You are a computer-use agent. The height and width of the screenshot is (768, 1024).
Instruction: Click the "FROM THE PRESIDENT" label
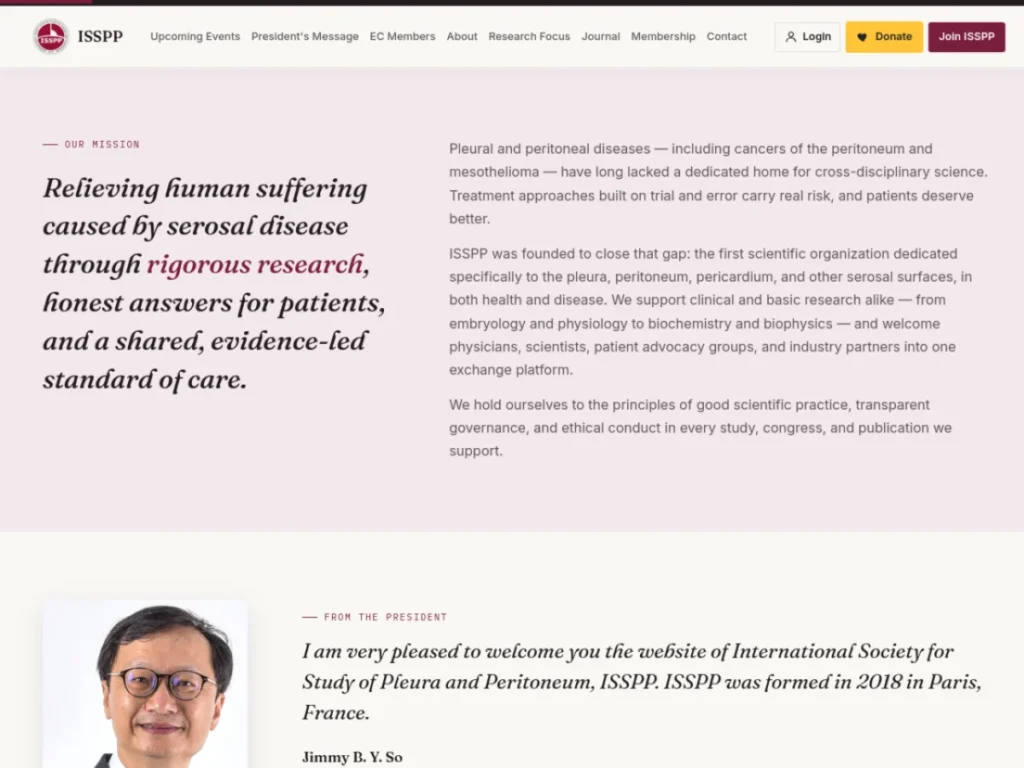point(385,617)
